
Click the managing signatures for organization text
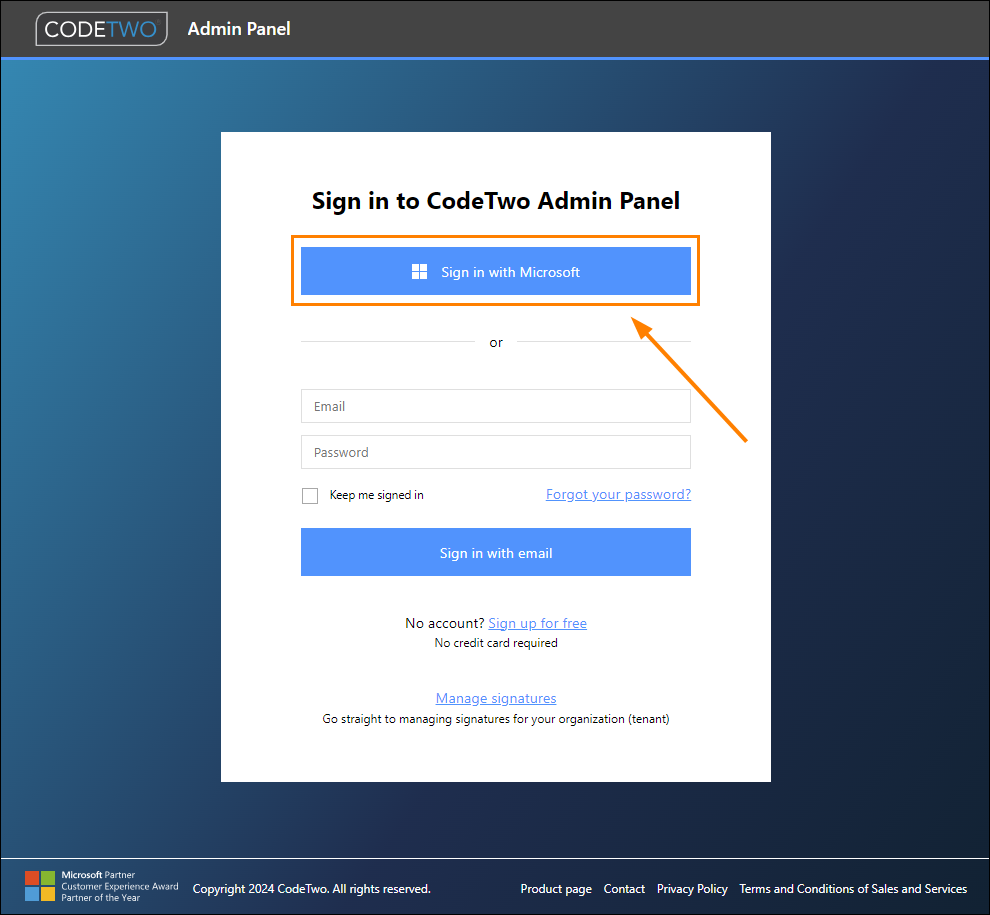[496, 719]
